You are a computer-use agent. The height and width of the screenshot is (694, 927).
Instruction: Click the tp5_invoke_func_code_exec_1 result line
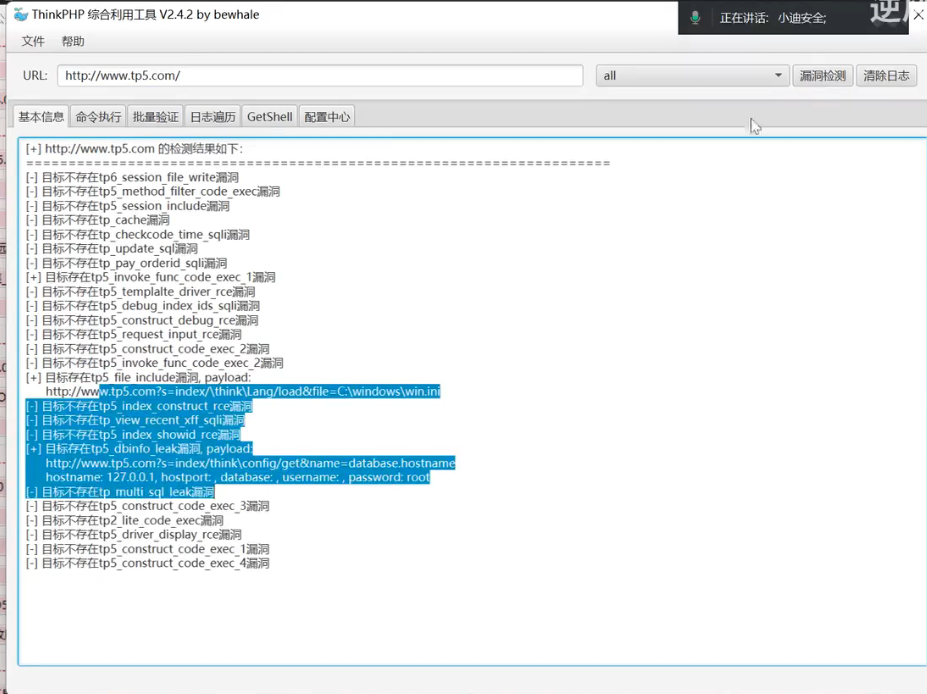point(151,277)
